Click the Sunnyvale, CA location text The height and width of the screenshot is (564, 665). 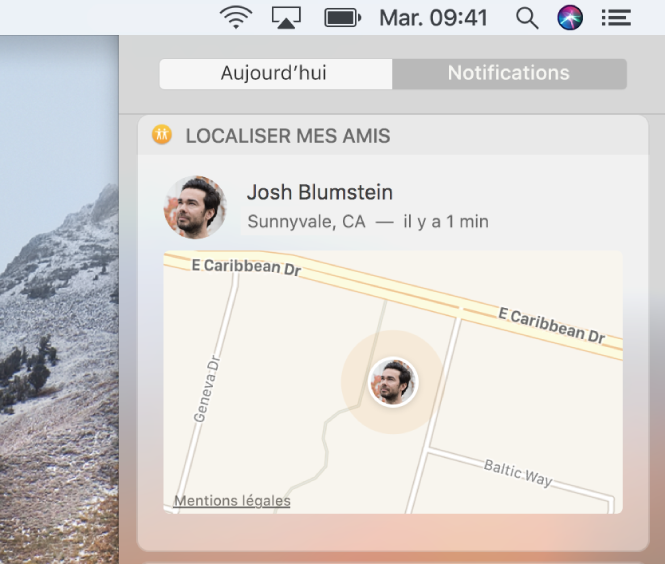point(306,221)
